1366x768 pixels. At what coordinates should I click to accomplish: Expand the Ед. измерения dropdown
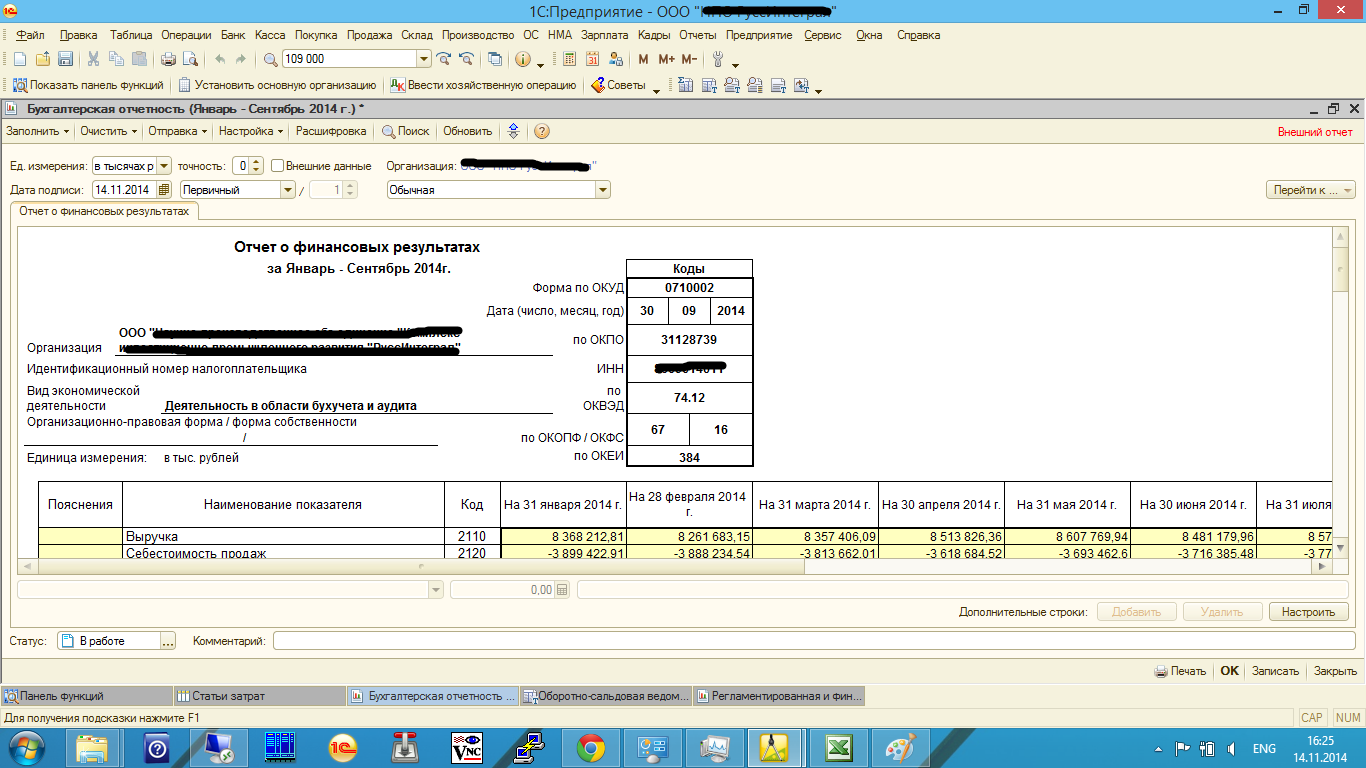point(164,166)
